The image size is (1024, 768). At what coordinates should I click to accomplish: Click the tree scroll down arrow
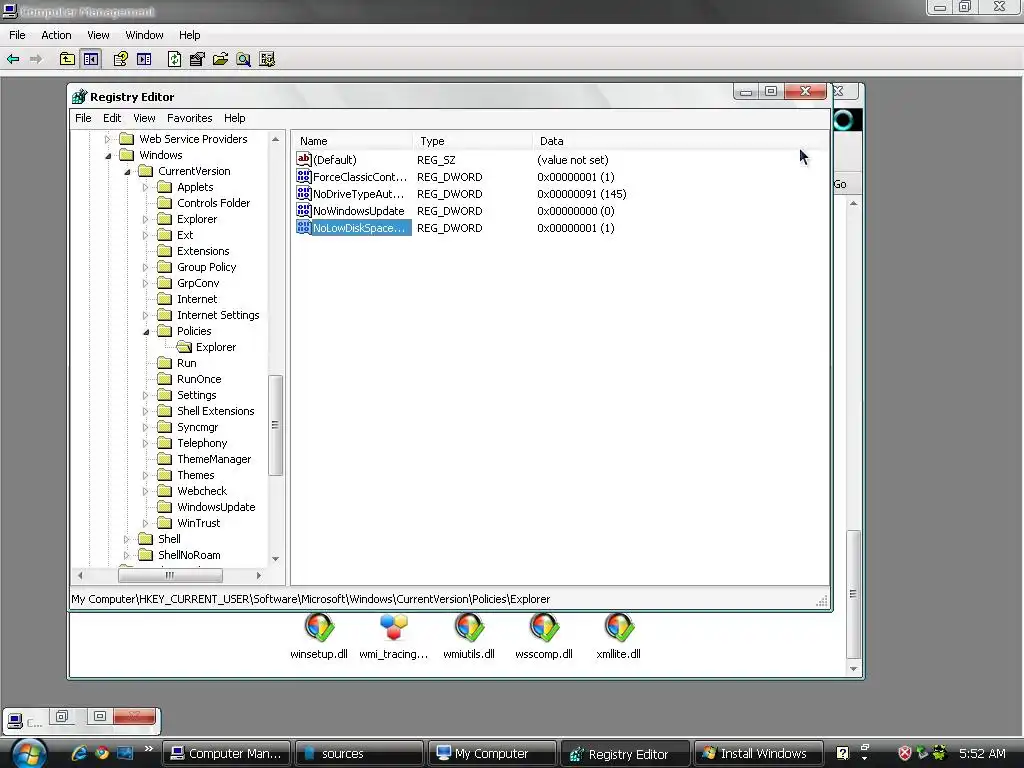coord(275,559)
